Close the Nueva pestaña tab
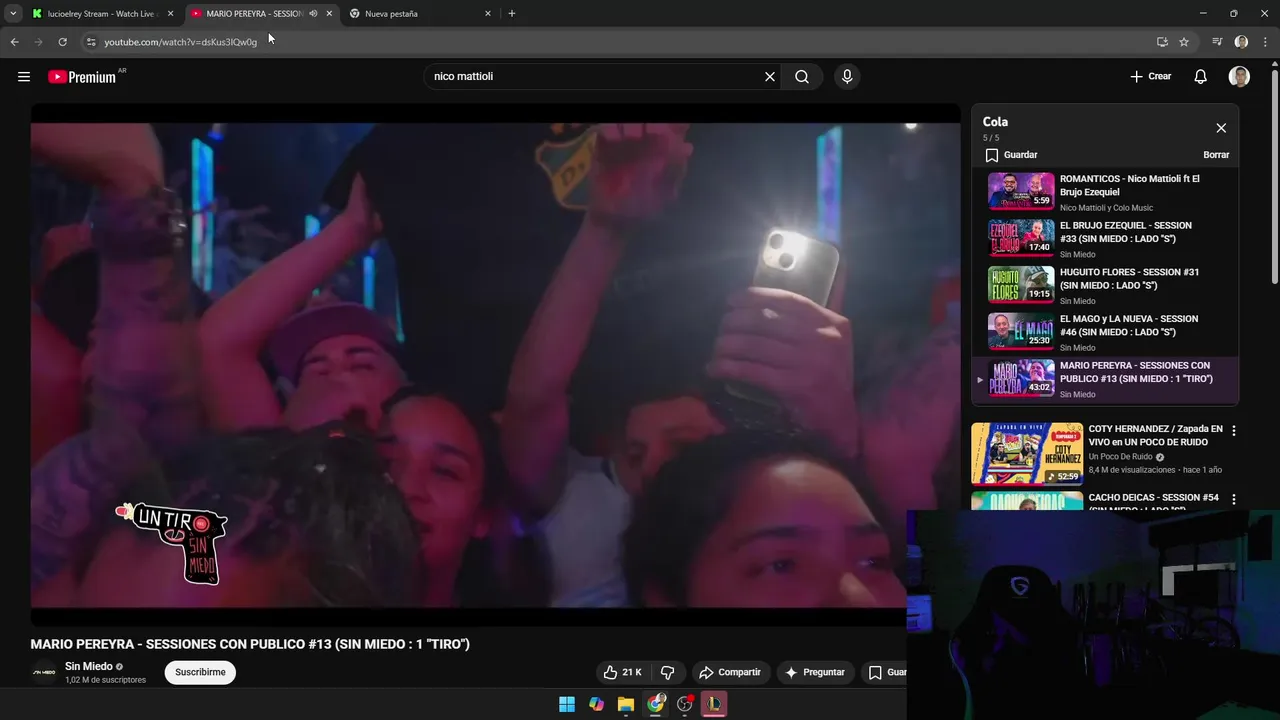 click(488, 13)
